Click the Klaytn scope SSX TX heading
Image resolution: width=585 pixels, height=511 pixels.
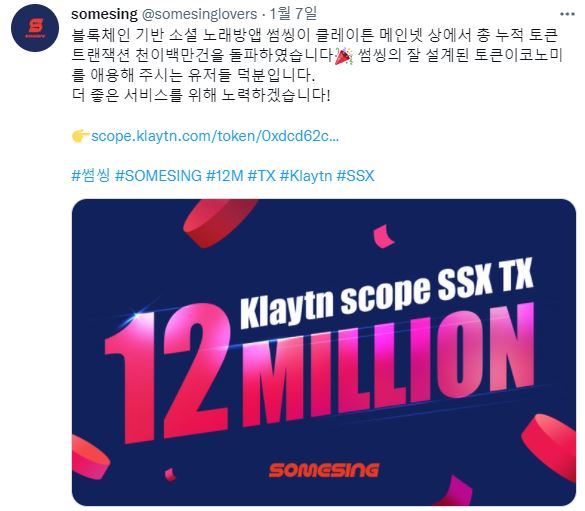[387, 293]
